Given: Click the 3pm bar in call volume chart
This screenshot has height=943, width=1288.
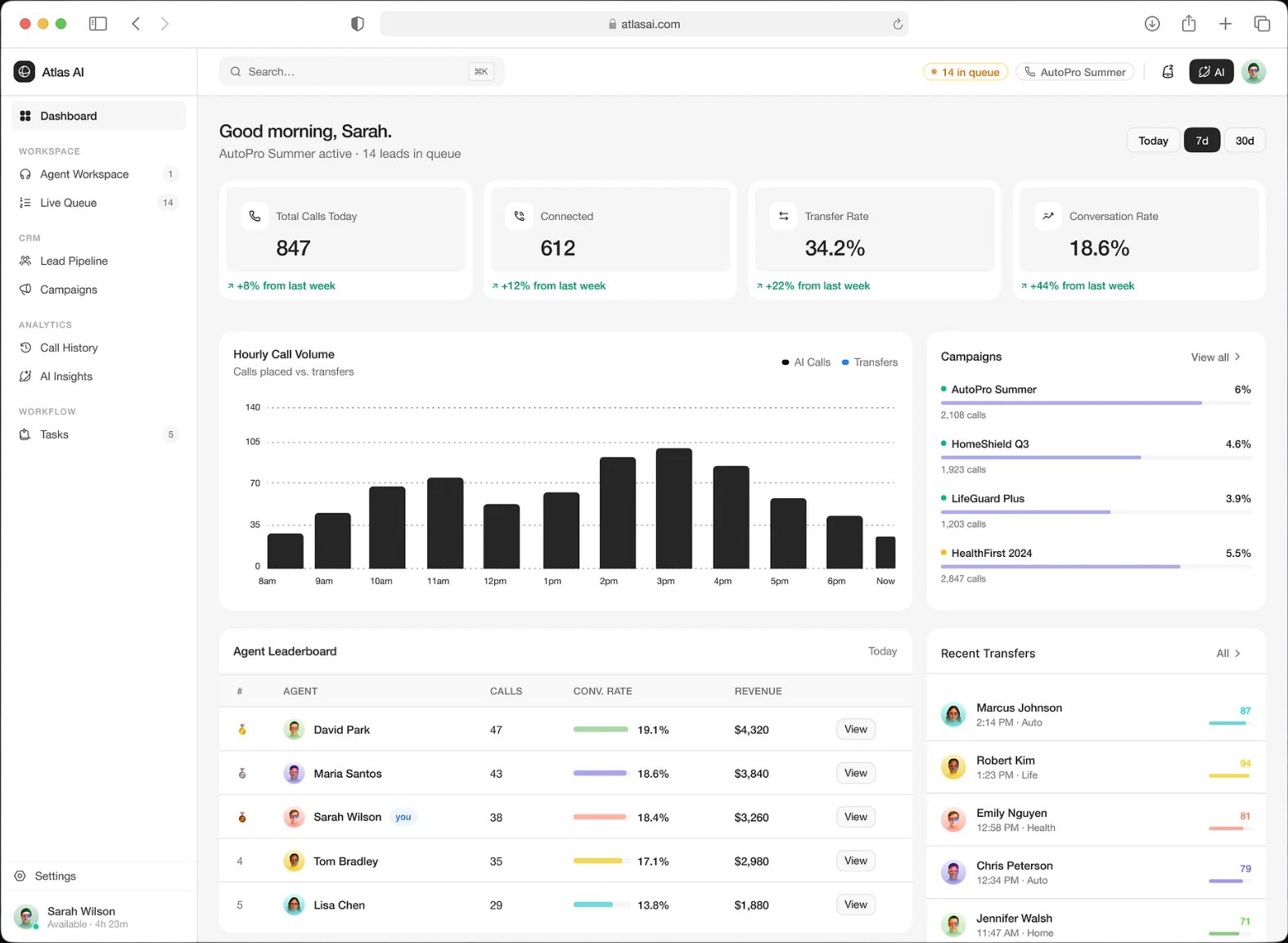Looking at the screenshot, I should (674, 508).
